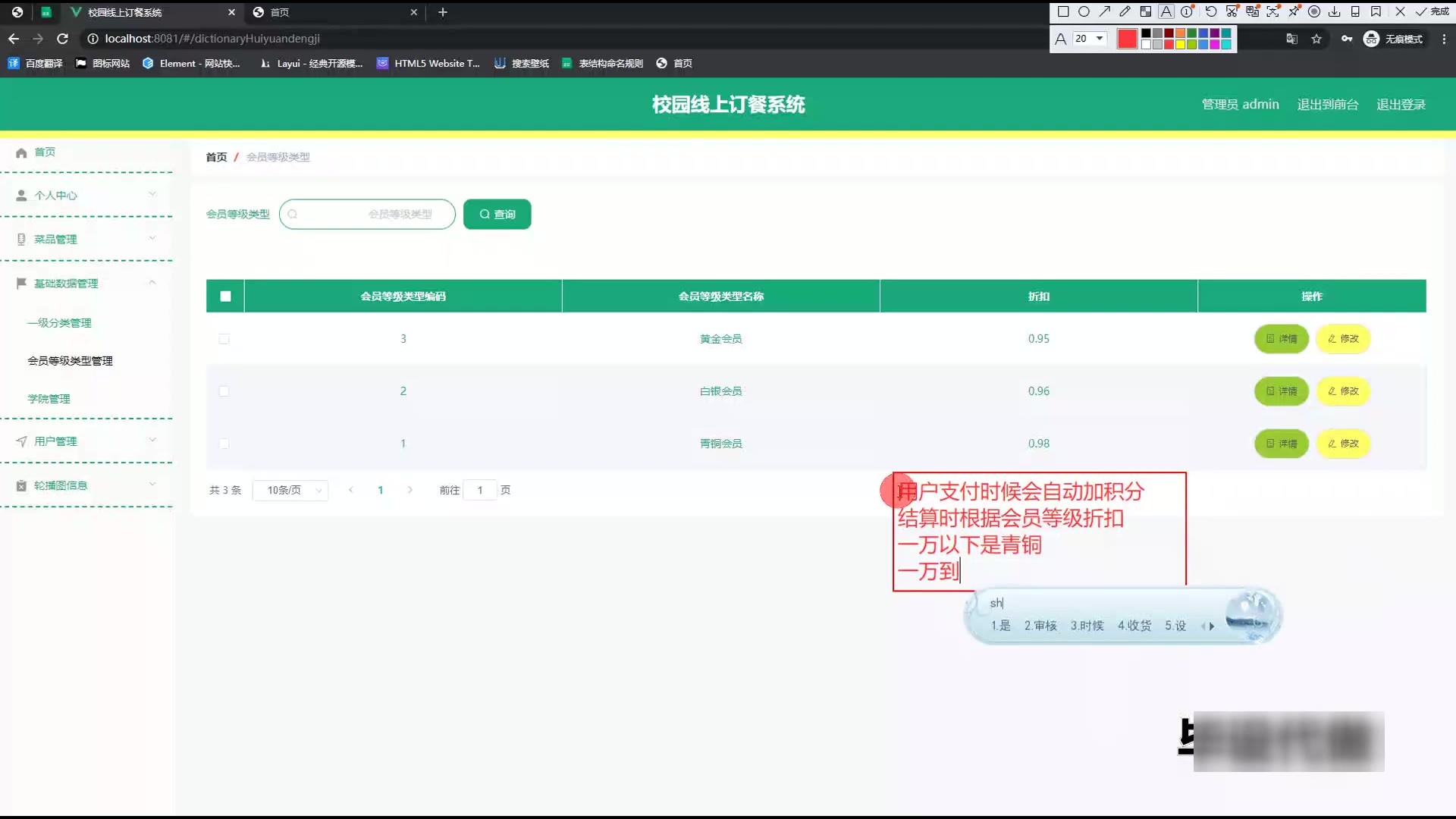This screenshot has width=1456, height=819.
Task: Click the next page arrow in pagination
Action: [410, 491]
